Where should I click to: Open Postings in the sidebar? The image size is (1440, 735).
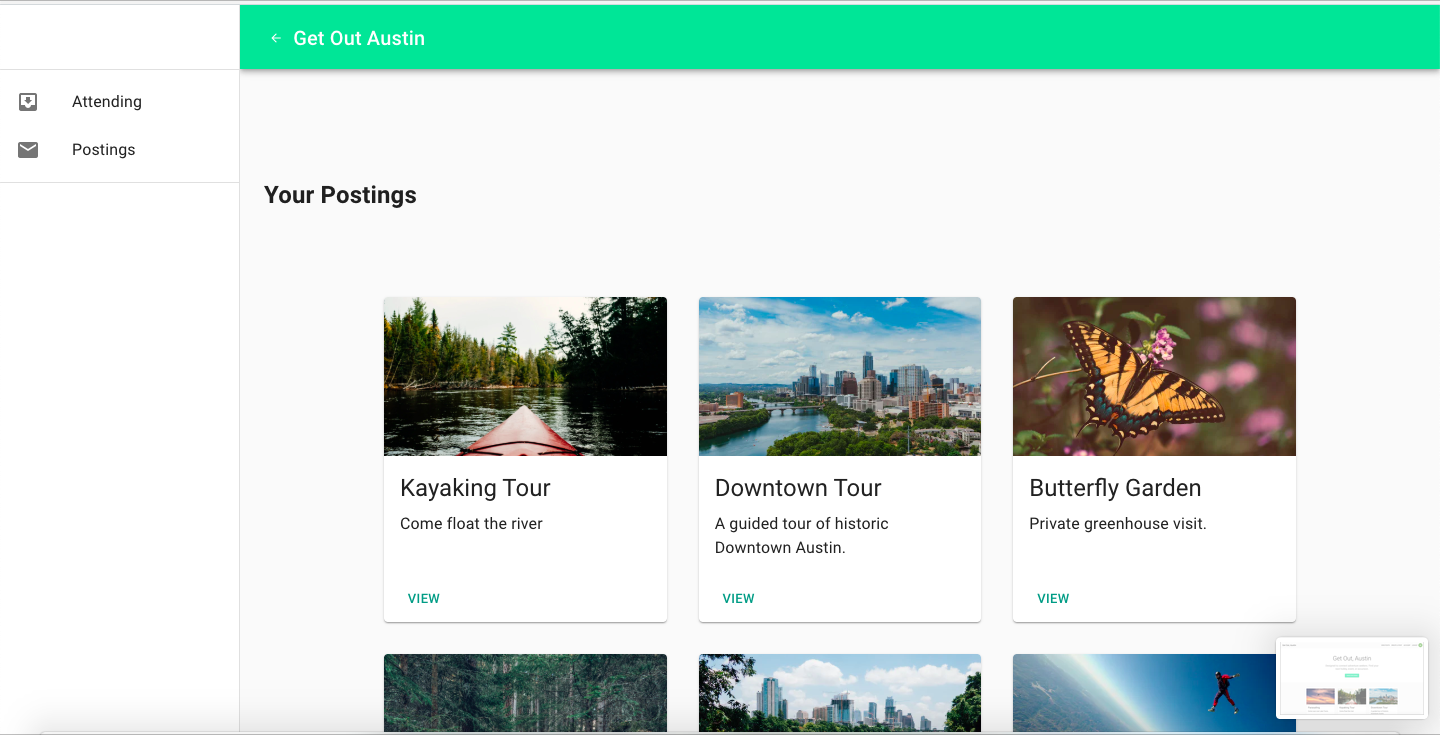pos(103,150)
